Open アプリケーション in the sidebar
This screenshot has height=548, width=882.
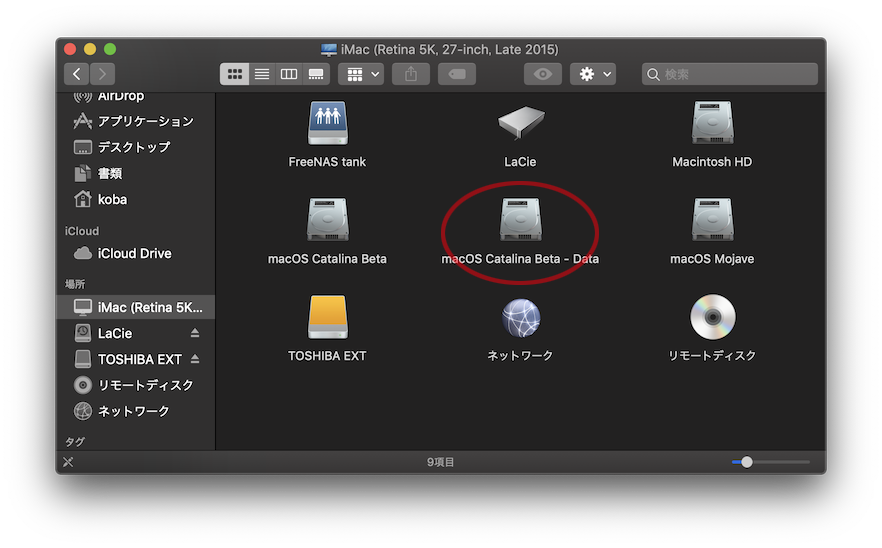[x=136, y=122]
